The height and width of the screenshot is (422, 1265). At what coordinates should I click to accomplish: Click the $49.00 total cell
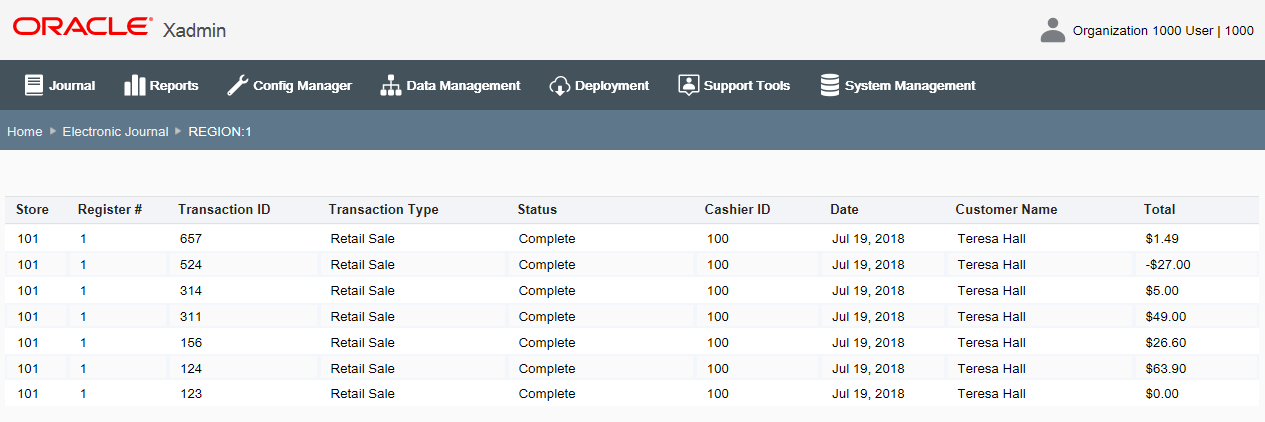[x=1166, y=316]
